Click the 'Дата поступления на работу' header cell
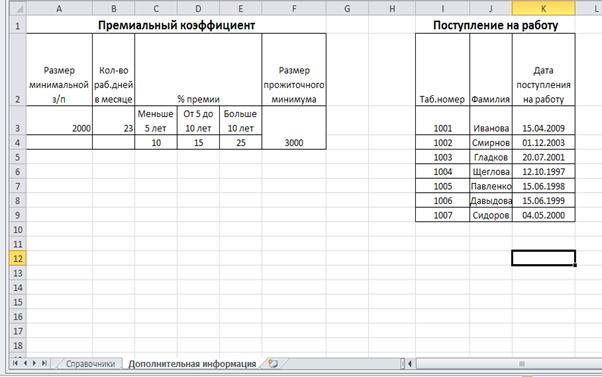 (x=544, y=70)
